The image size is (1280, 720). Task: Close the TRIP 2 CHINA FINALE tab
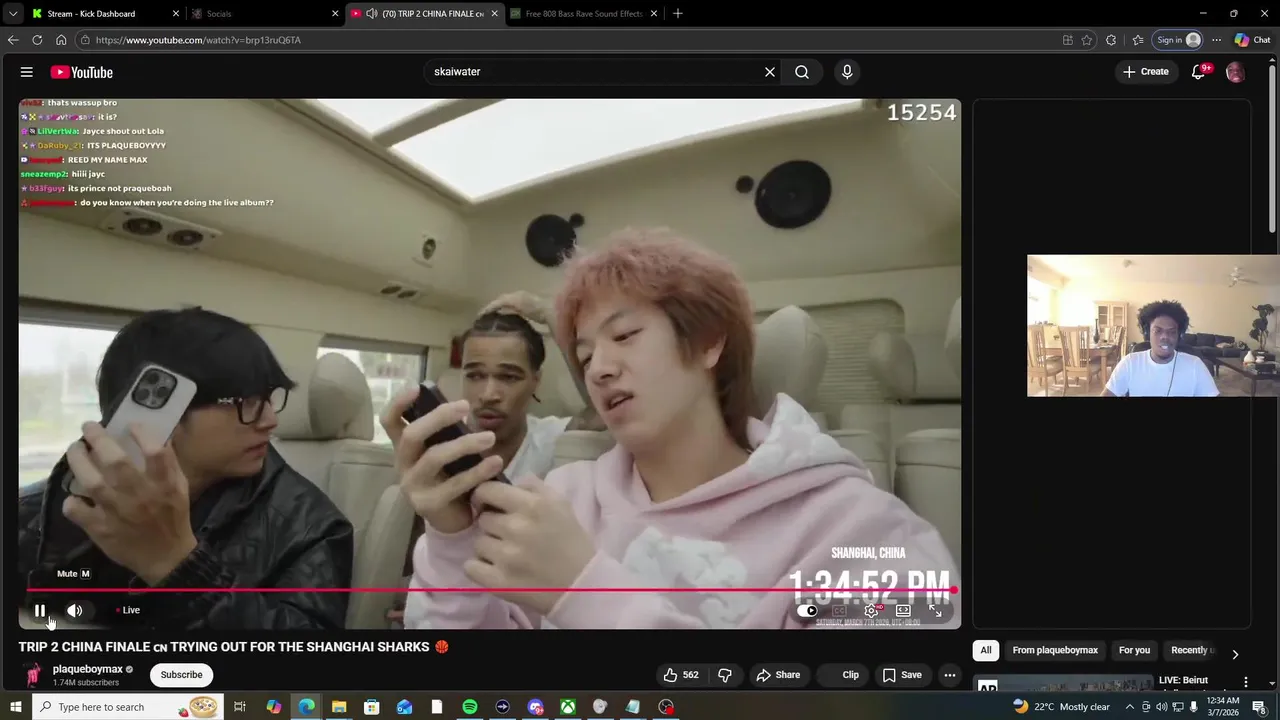[494, 14]
